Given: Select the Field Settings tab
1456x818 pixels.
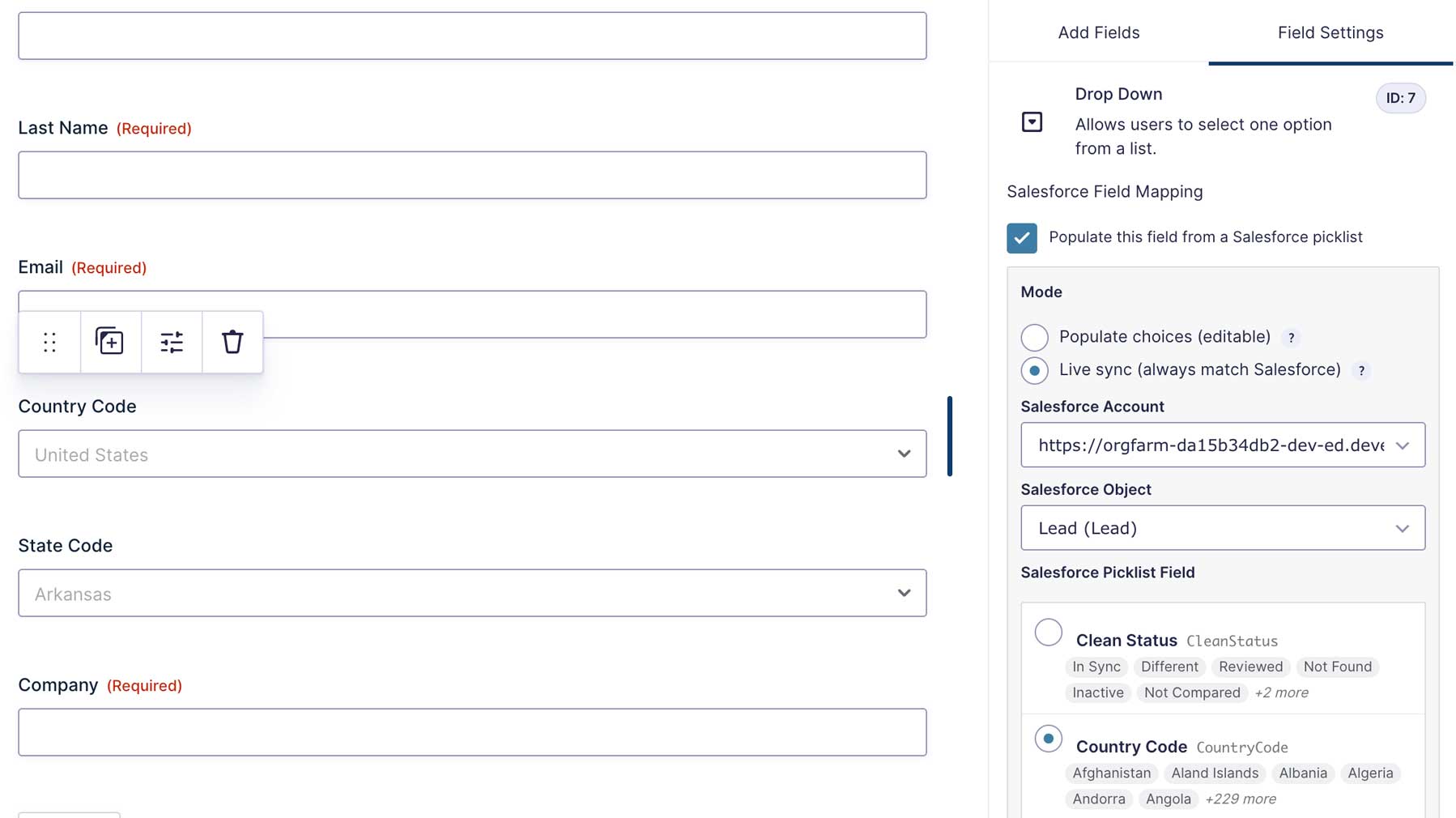Looking at the screenshot, I should [x=1330, y=33].
